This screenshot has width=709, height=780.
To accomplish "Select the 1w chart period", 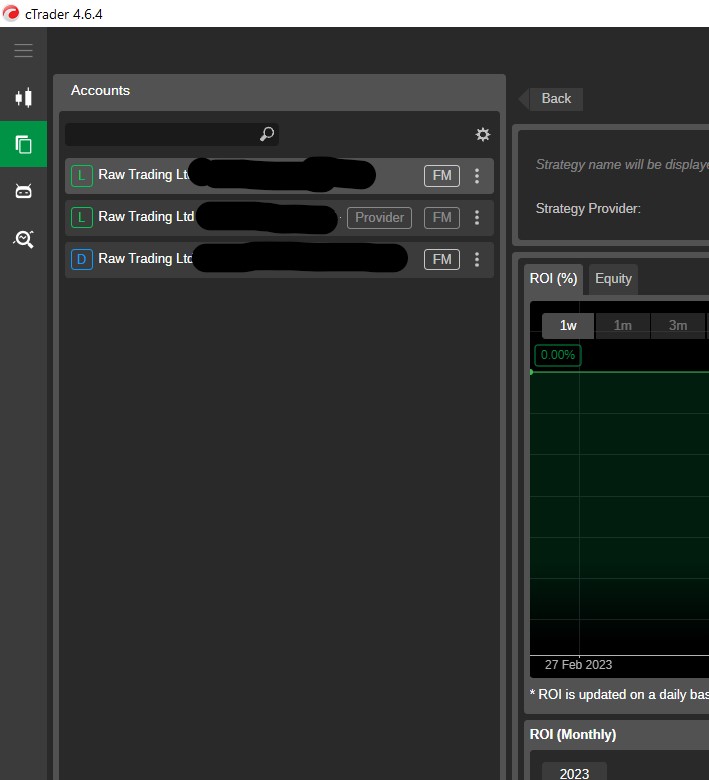I will click(x=568, y=325).
